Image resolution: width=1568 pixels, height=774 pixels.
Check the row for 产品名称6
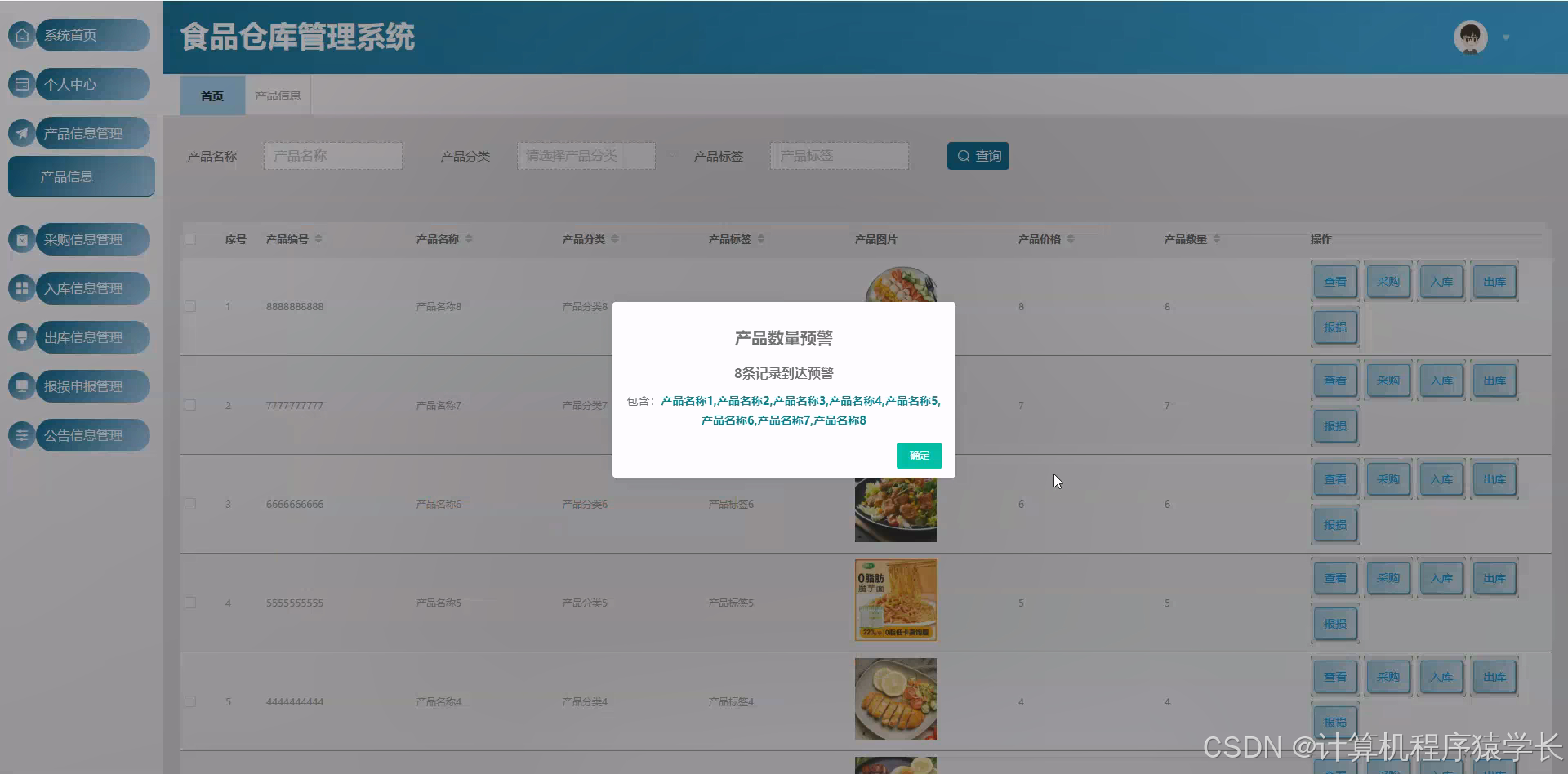click(x=190, y=504)
